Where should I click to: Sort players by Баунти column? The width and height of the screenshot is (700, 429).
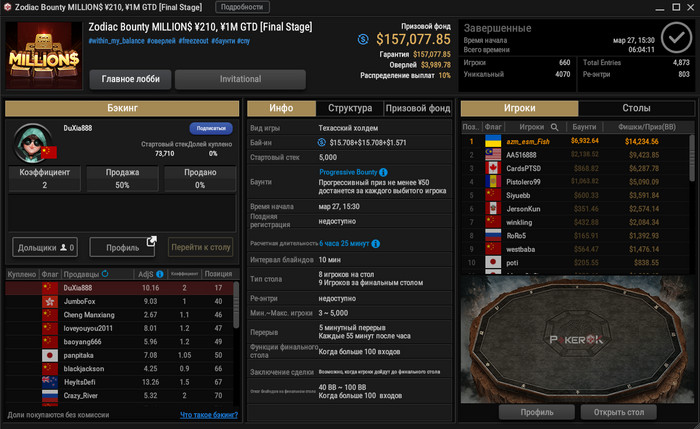[x=584, y=127]
